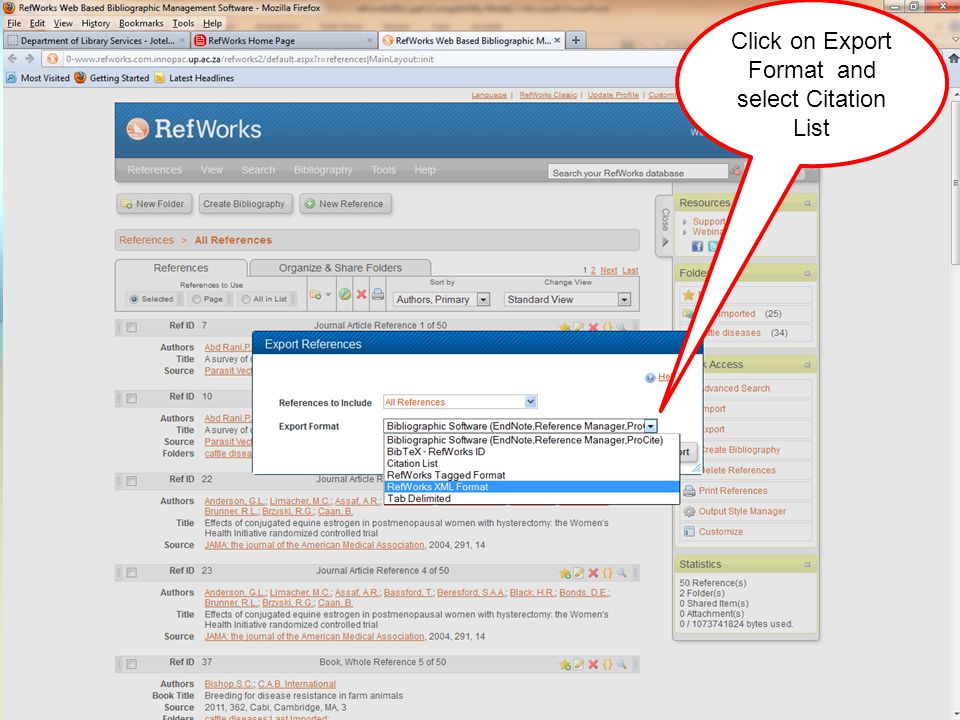The image size is (960, 720).
Task: Click the add-to-folder icon in references toolbar
Action: point(316,294)
